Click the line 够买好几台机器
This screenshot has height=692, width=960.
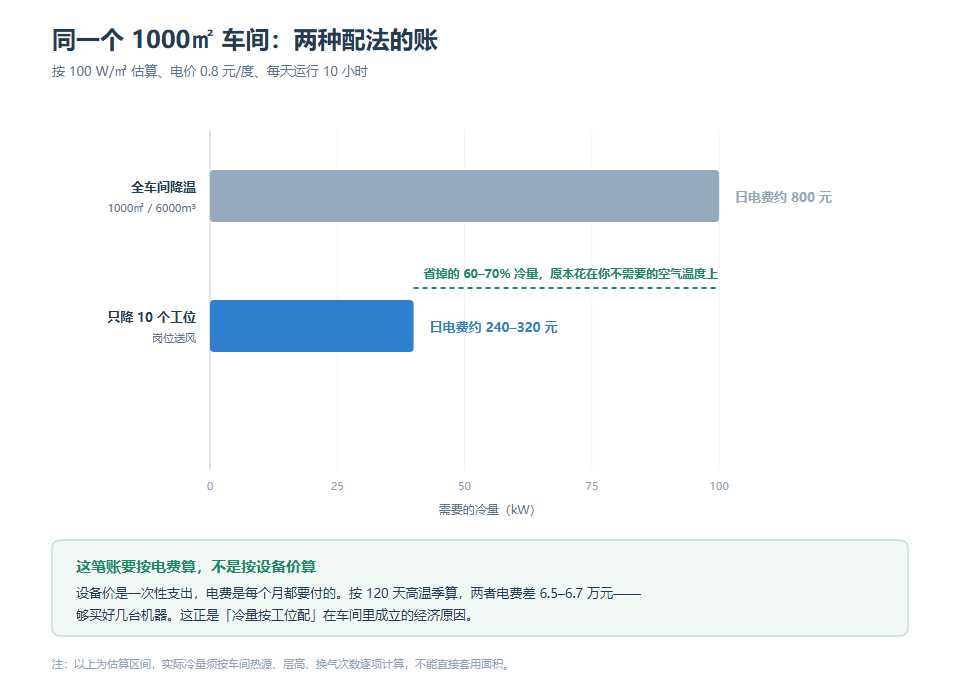276,615
